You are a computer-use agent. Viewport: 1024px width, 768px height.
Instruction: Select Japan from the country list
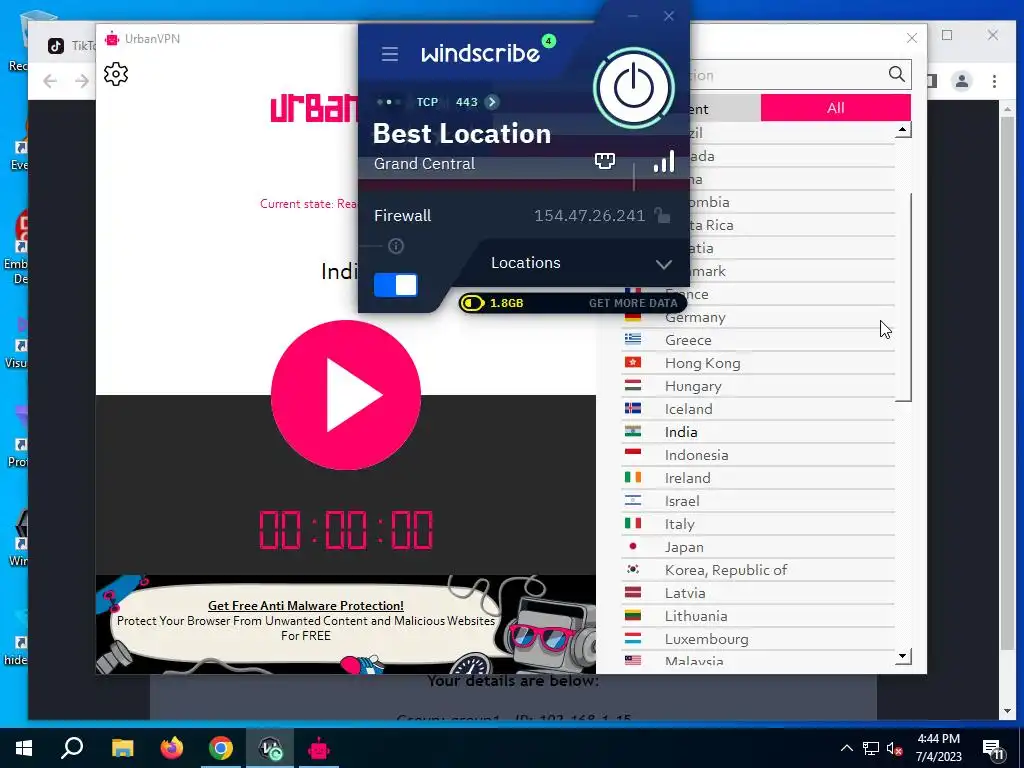click(758, 547)
